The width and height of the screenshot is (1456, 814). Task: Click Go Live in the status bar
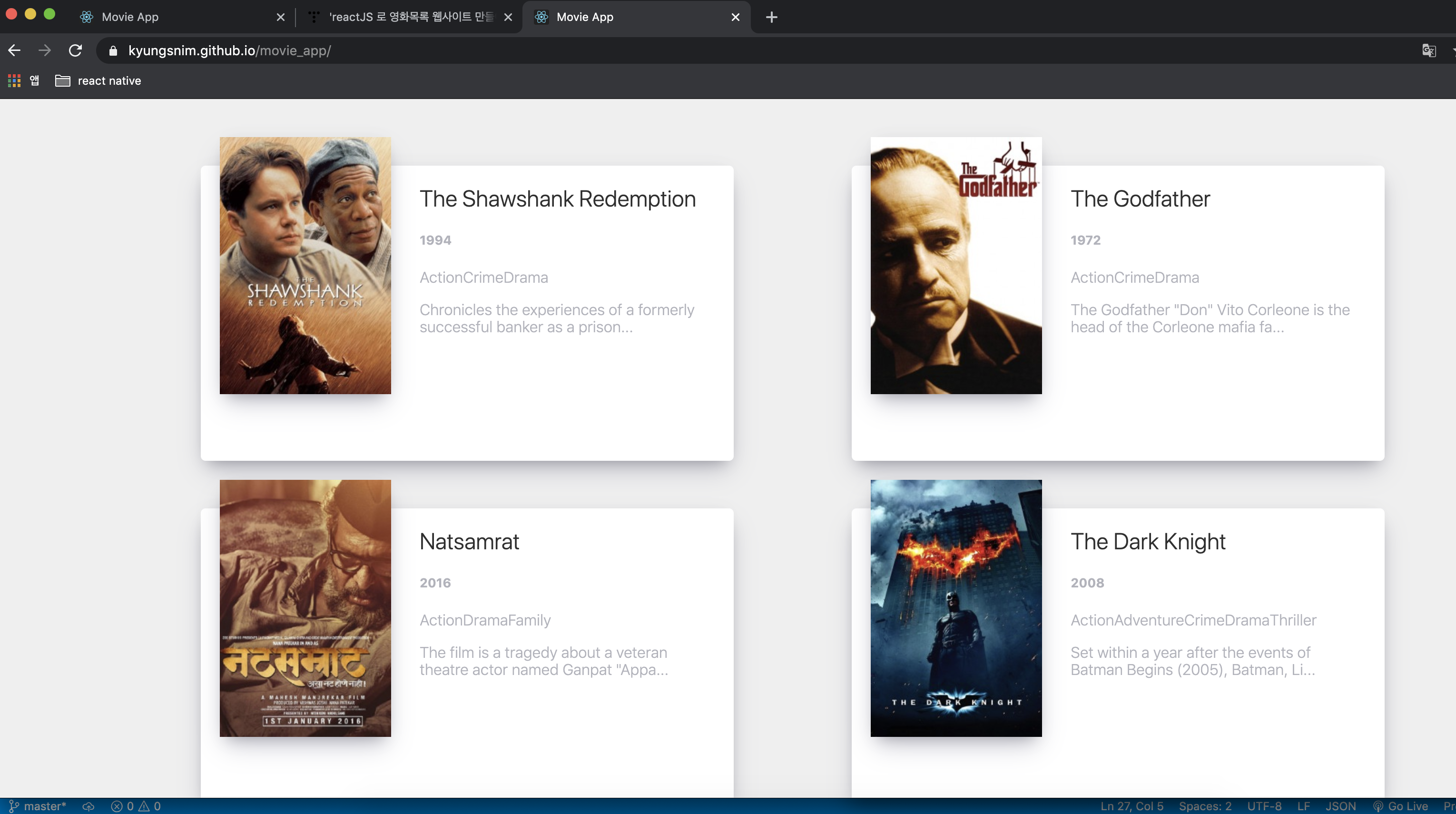pos(1401,806)
